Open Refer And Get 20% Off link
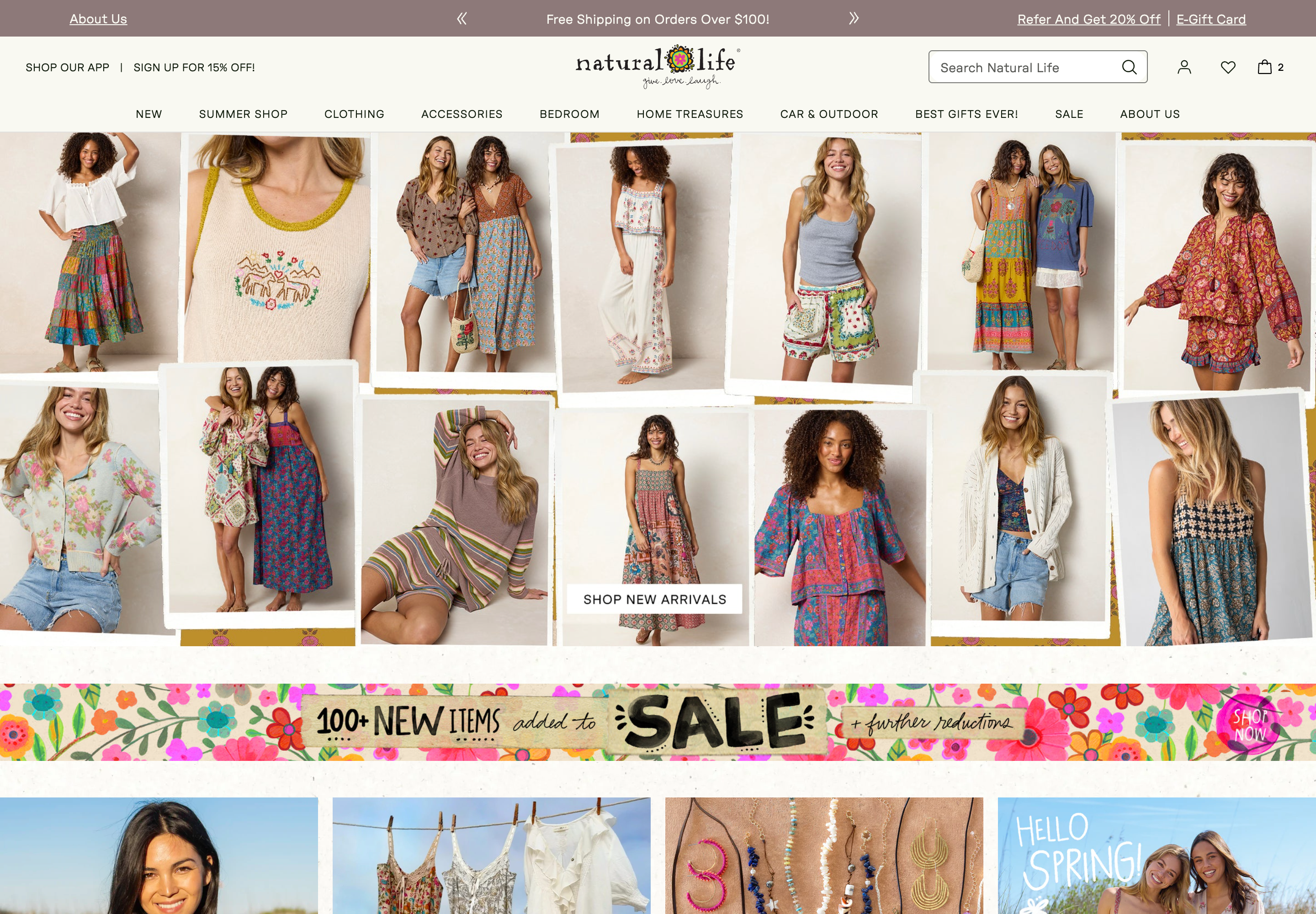The width and height of the screenshot is (1316, 914). [1088, 20]
